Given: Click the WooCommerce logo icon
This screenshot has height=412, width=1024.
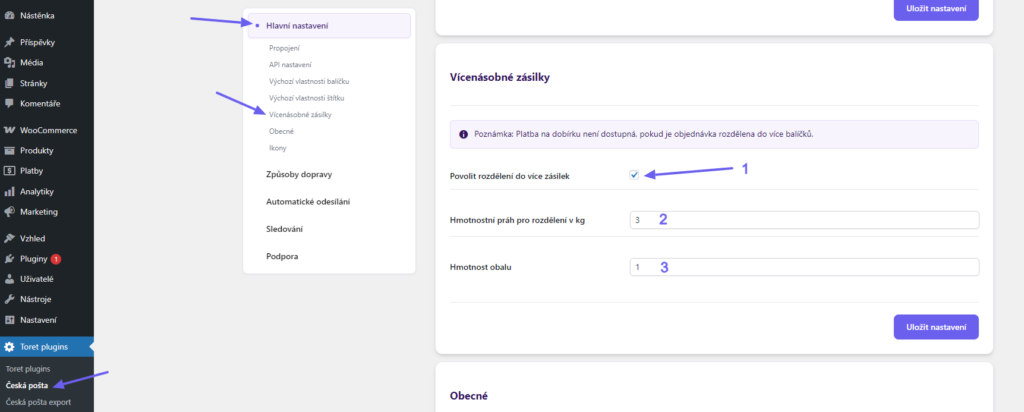Looking at the screenshot, I should 9,130.
